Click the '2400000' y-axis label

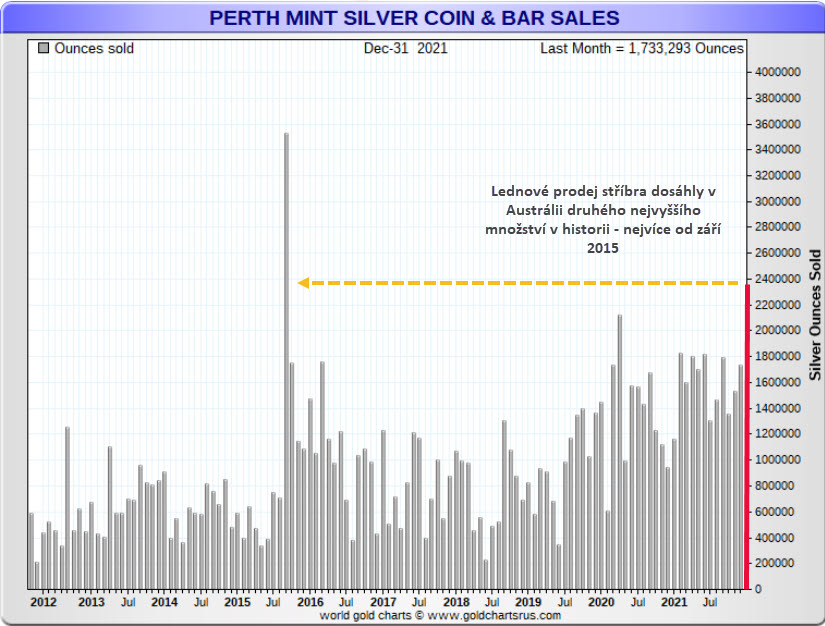click(x=778, y=279)
